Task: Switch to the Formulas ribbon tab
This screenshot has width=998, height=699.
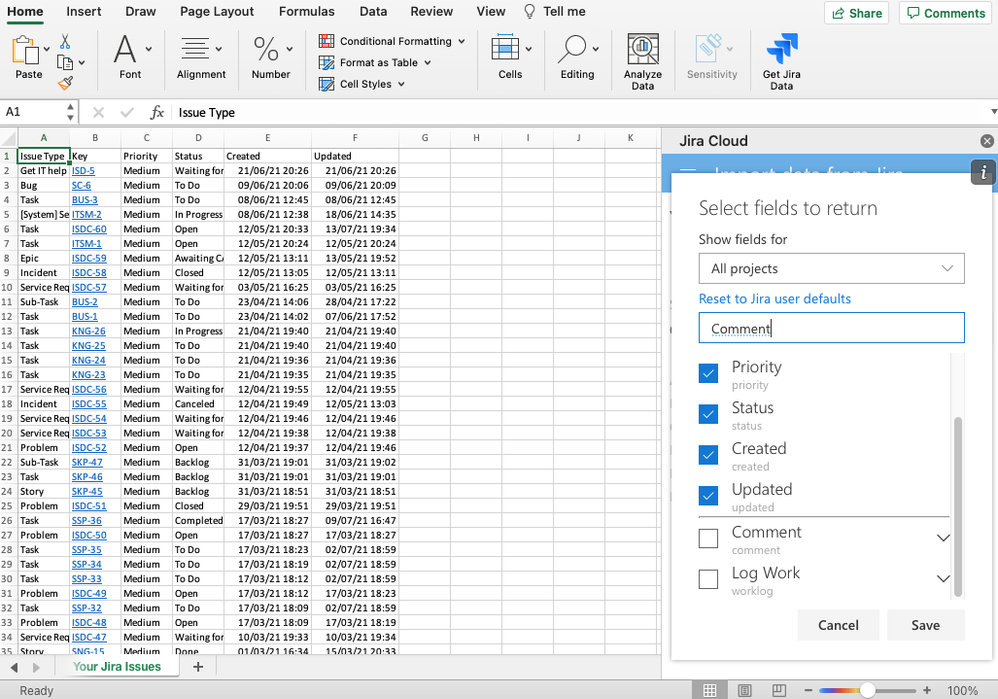Action: pyautogui.click(x=306, y=11)
